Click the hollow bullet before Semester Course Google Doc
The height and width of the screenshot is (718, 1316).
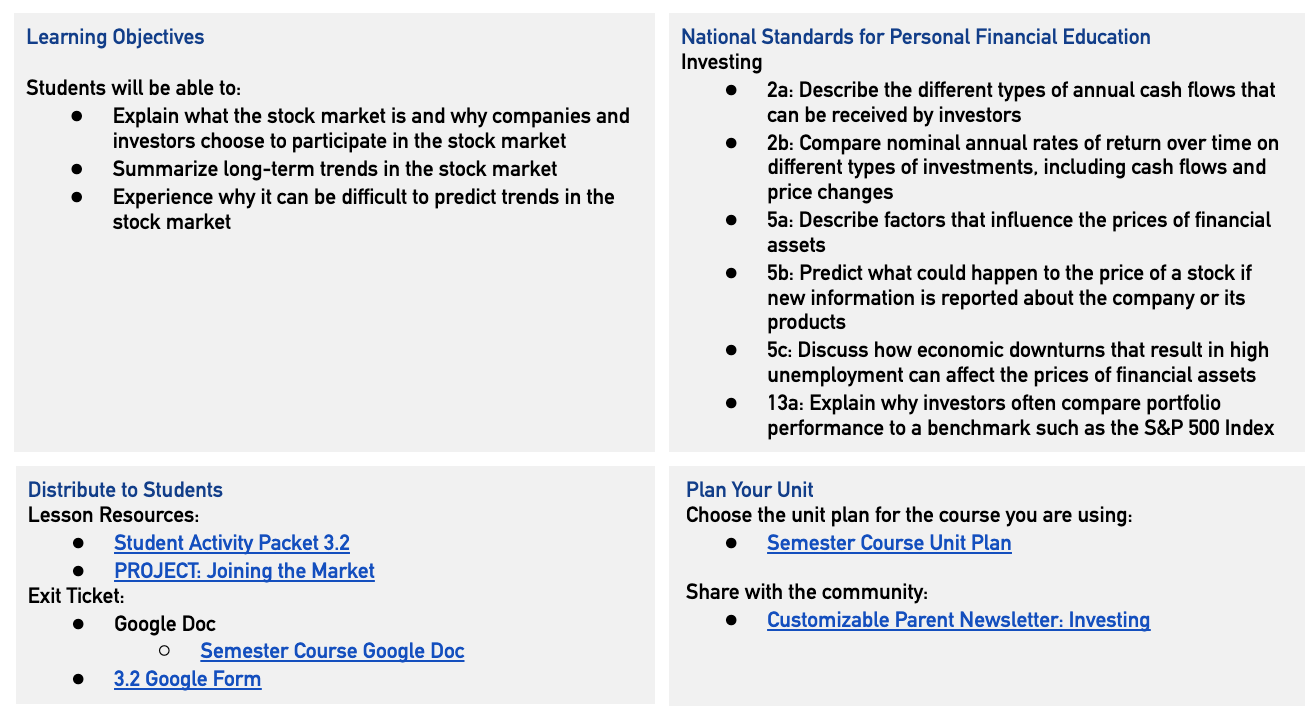pos(164,651)
